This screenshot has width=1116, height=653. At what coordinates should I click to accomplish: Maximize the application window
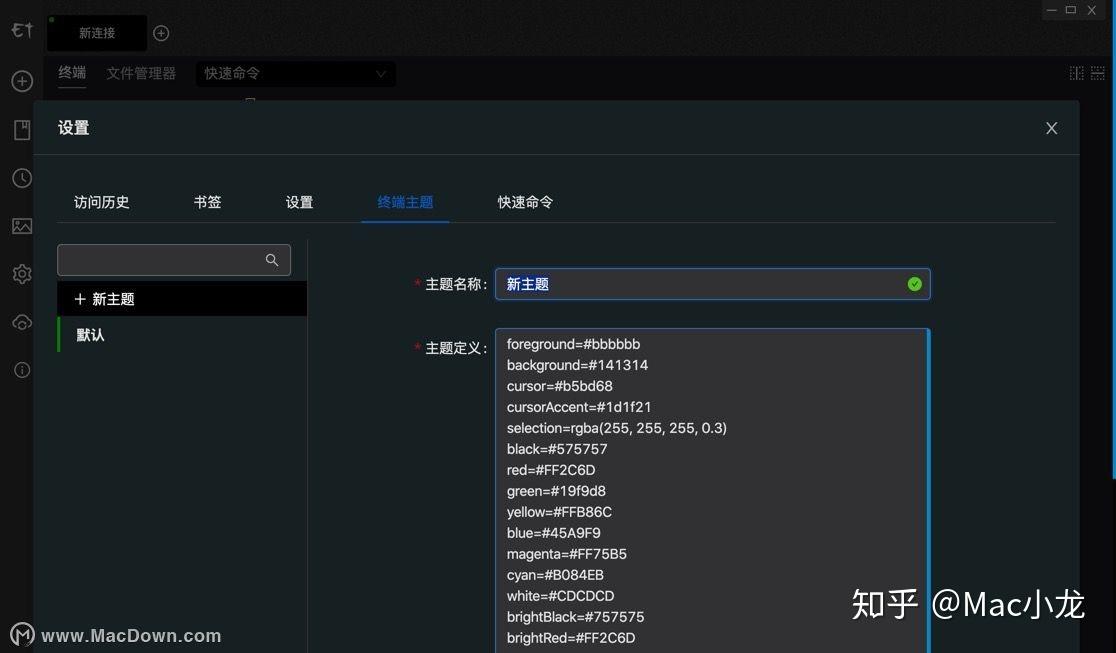coord(1071,10)
